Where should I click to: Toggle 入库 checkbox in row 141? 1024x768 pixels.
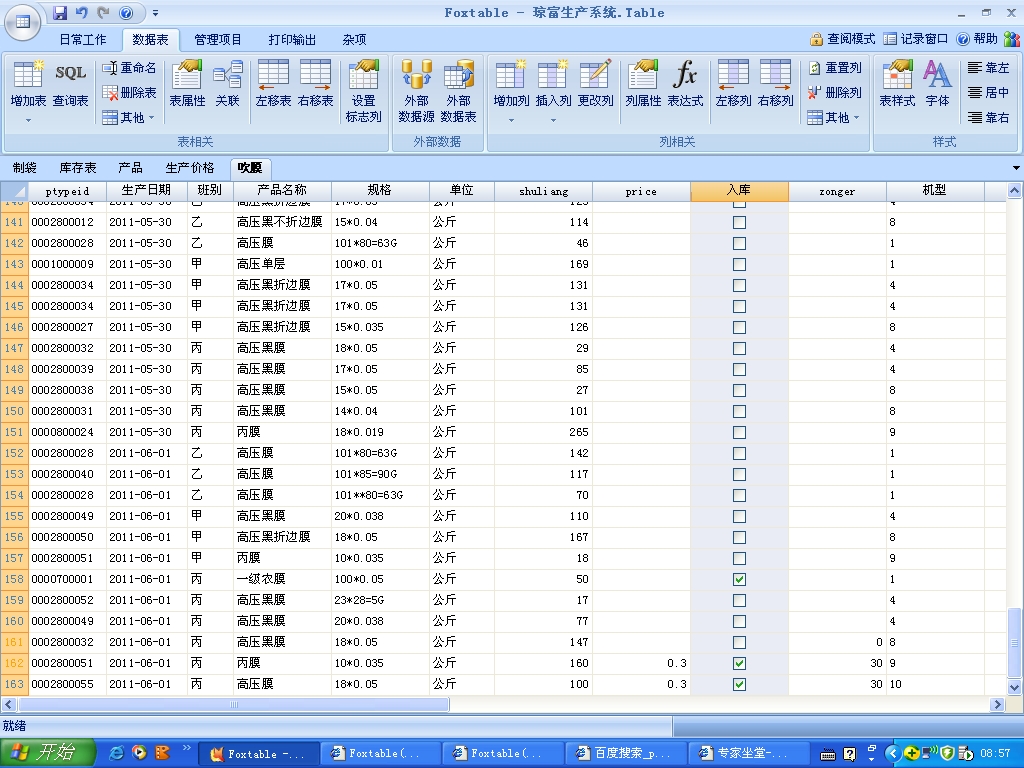[739, 222]
